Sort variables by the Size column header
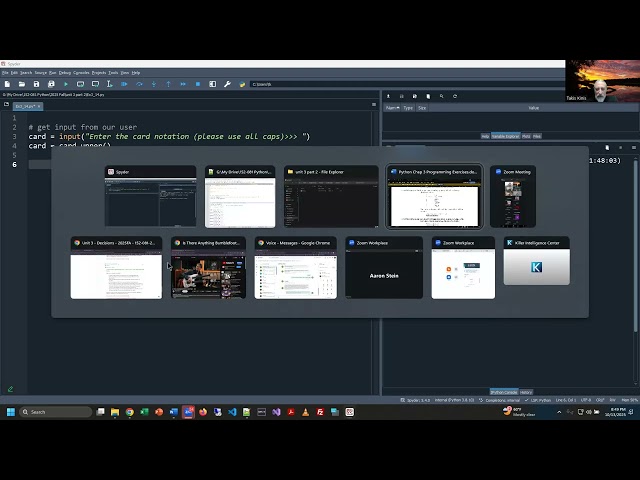The image size is (640, 480). tap(422, 108)
